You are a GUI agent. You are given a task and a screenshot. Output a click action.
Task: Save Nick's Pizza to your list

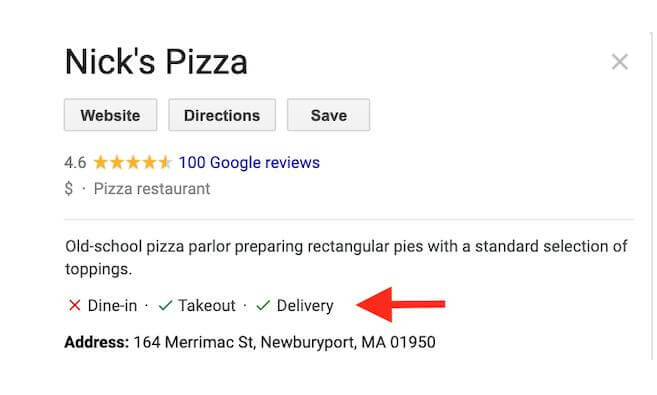tap(328, 115)
